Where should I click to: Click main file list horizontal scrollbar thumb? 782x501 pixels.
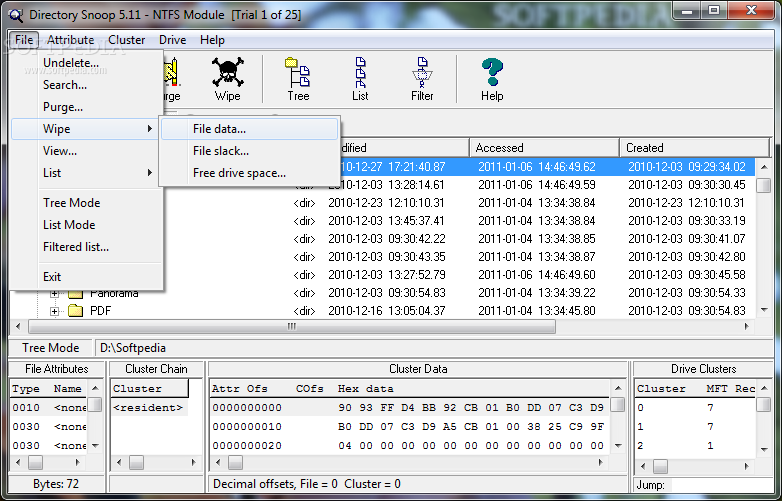(x=292, y=327)
